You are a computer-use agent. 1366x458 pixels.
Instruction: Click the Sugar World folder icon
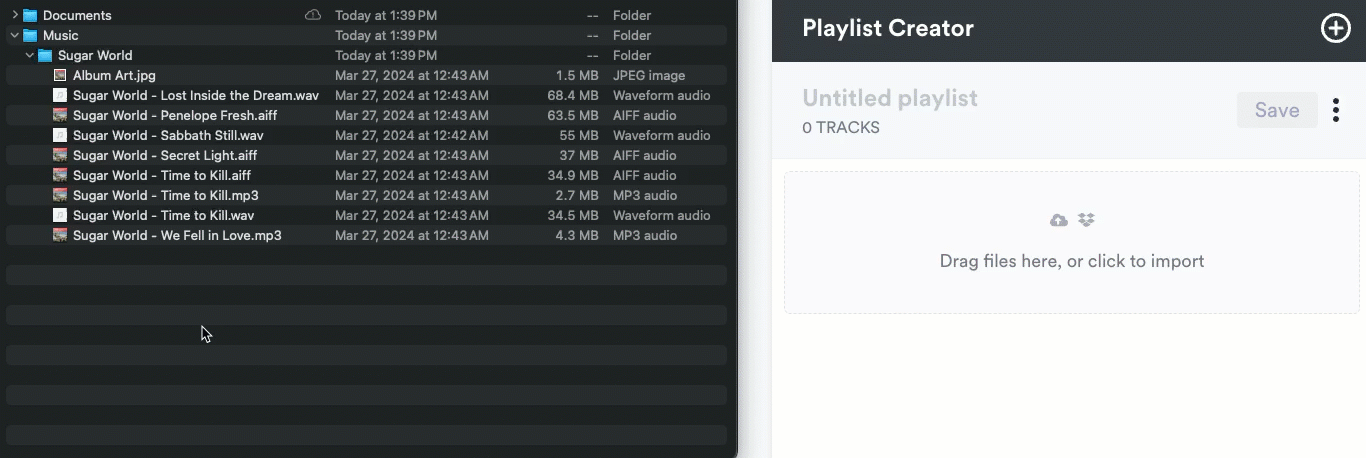[x=45, y=56]
